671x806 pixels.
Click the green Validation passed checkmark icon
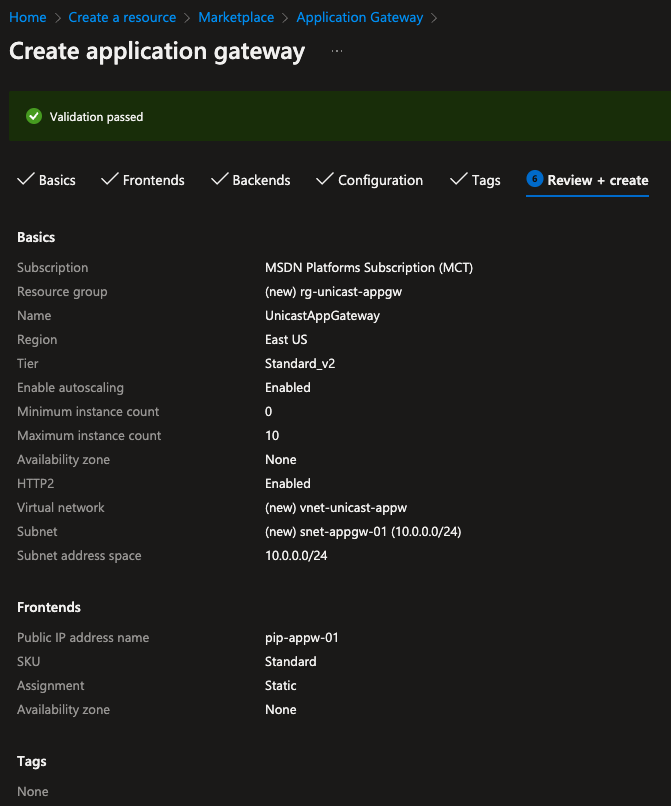[34, 117]
